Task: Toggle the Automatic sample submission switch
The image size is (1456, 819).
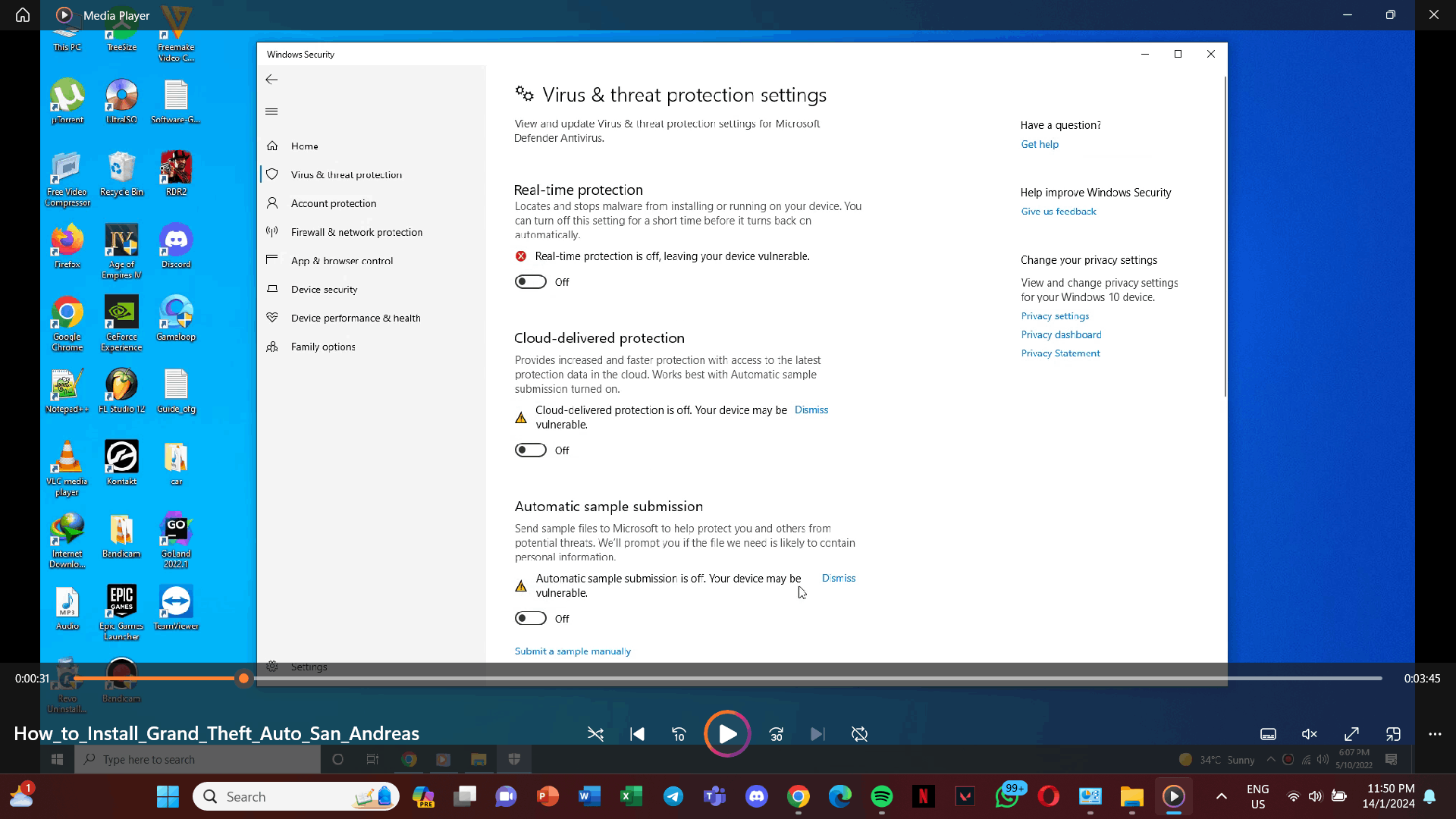Action: point(531,619)
